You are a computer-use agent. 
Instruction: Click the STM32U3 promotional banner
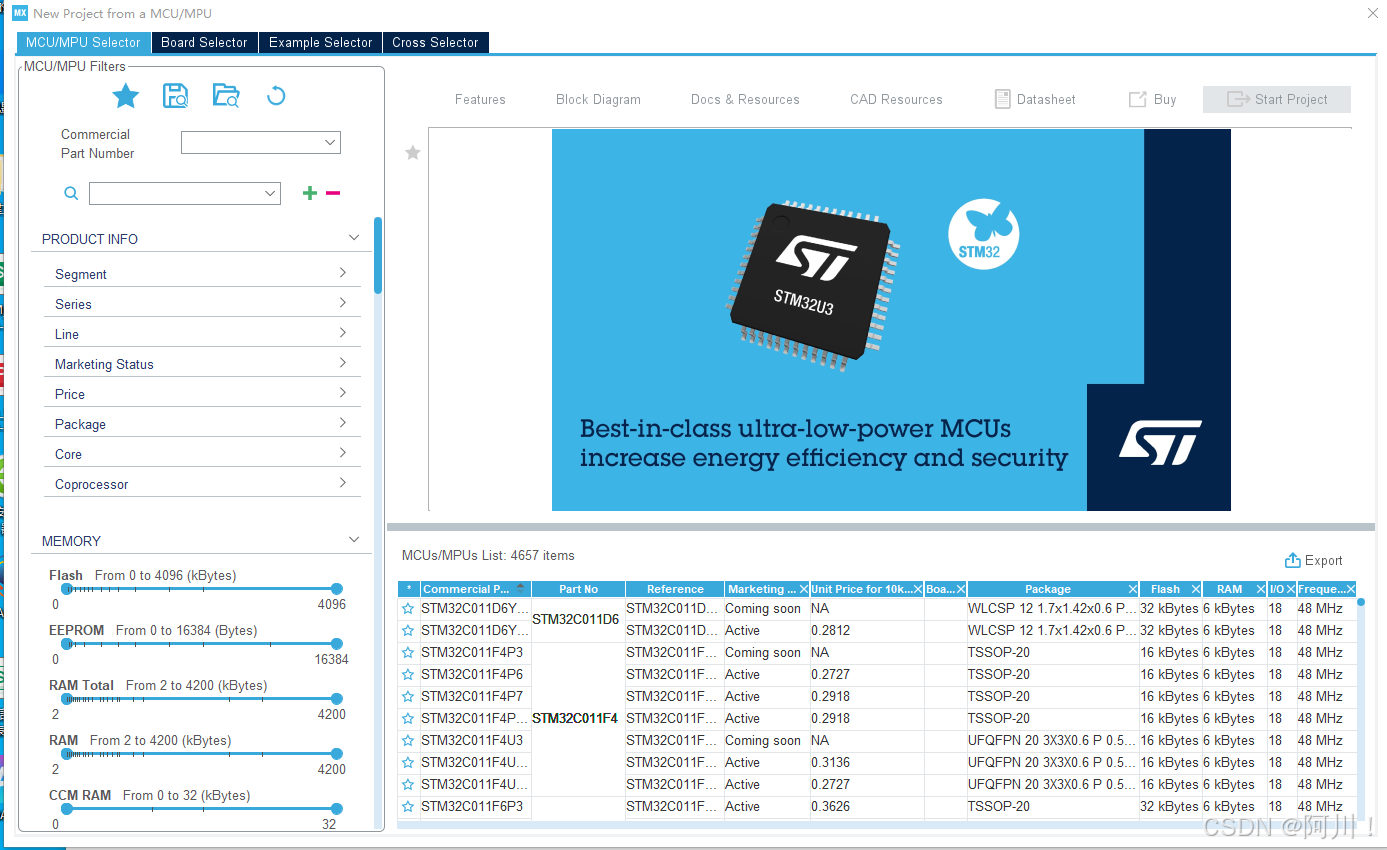tap(891, 320)
